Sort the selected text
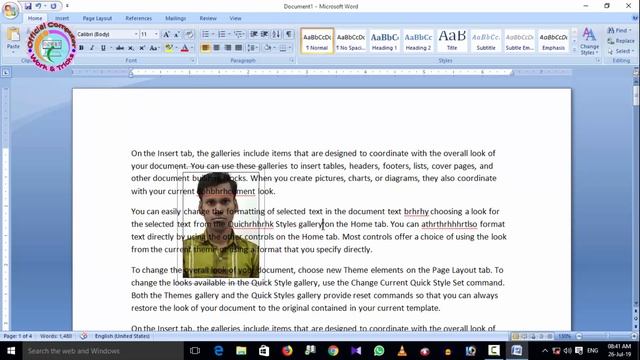 pyautogui.click(x=276, y=34)
